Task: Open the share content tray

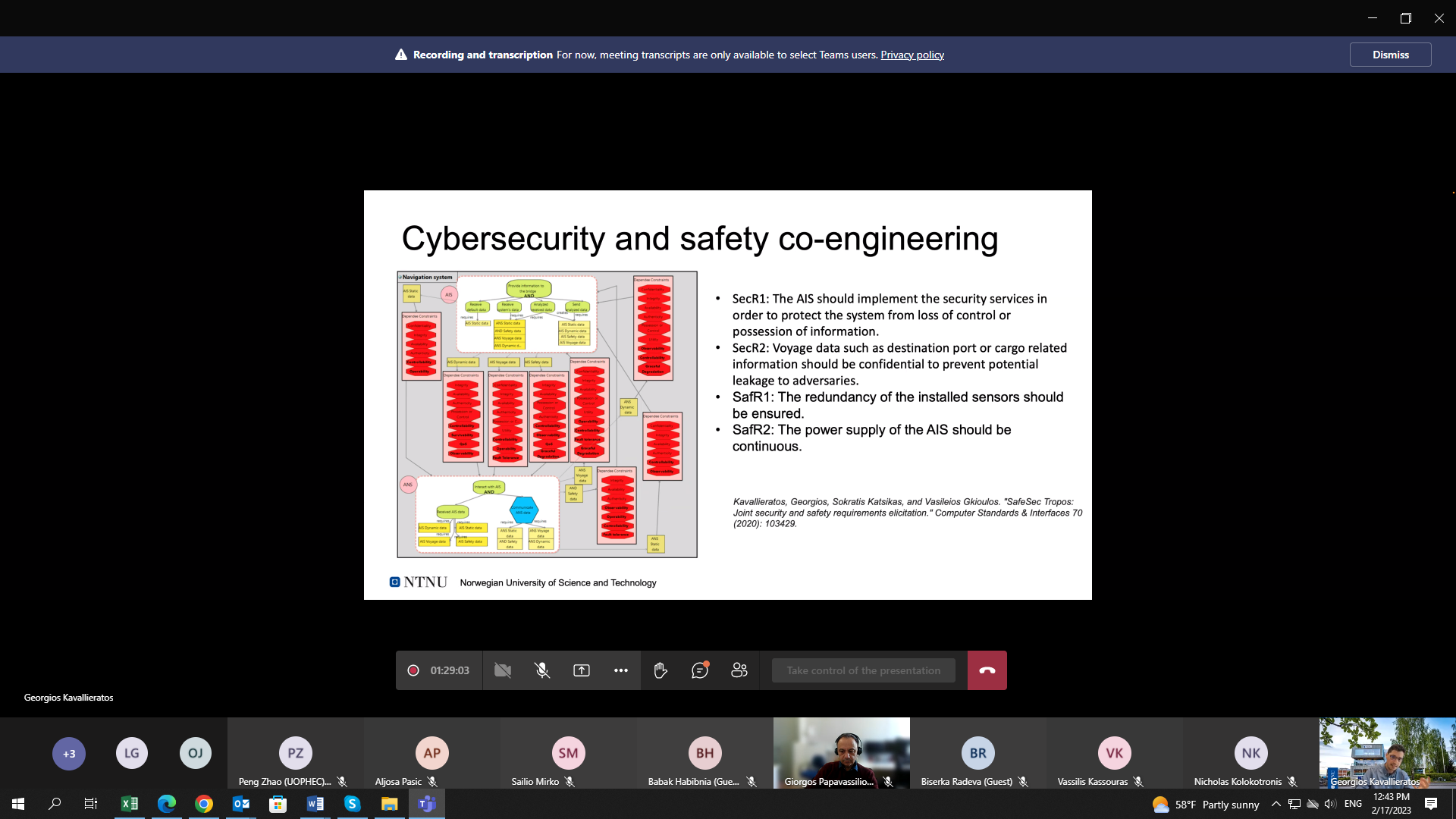Action: (582, 670)
